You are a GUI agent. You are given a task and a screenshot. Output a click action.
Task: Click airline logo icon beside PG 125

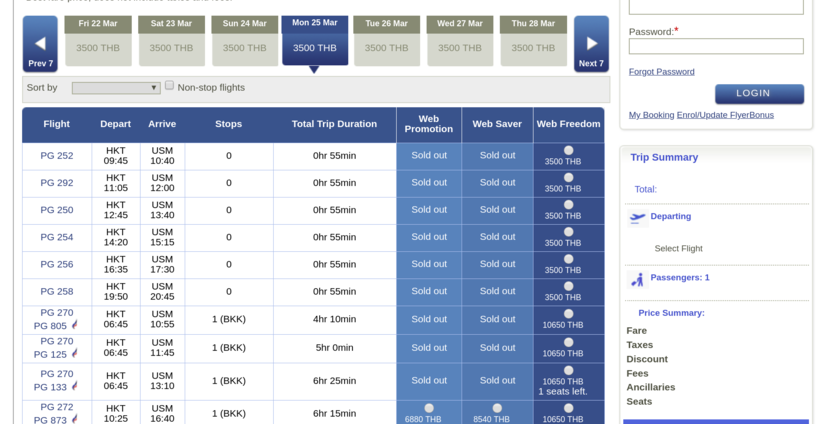[x=74, y=353]
